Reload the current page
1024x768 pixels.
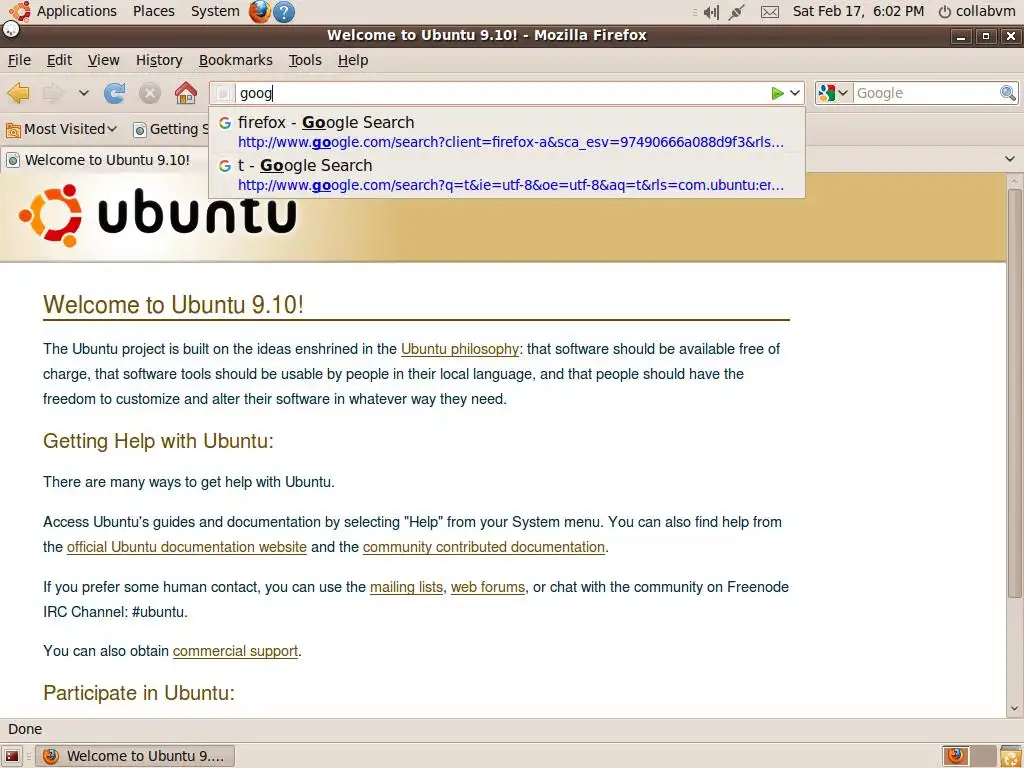(114, 93)
